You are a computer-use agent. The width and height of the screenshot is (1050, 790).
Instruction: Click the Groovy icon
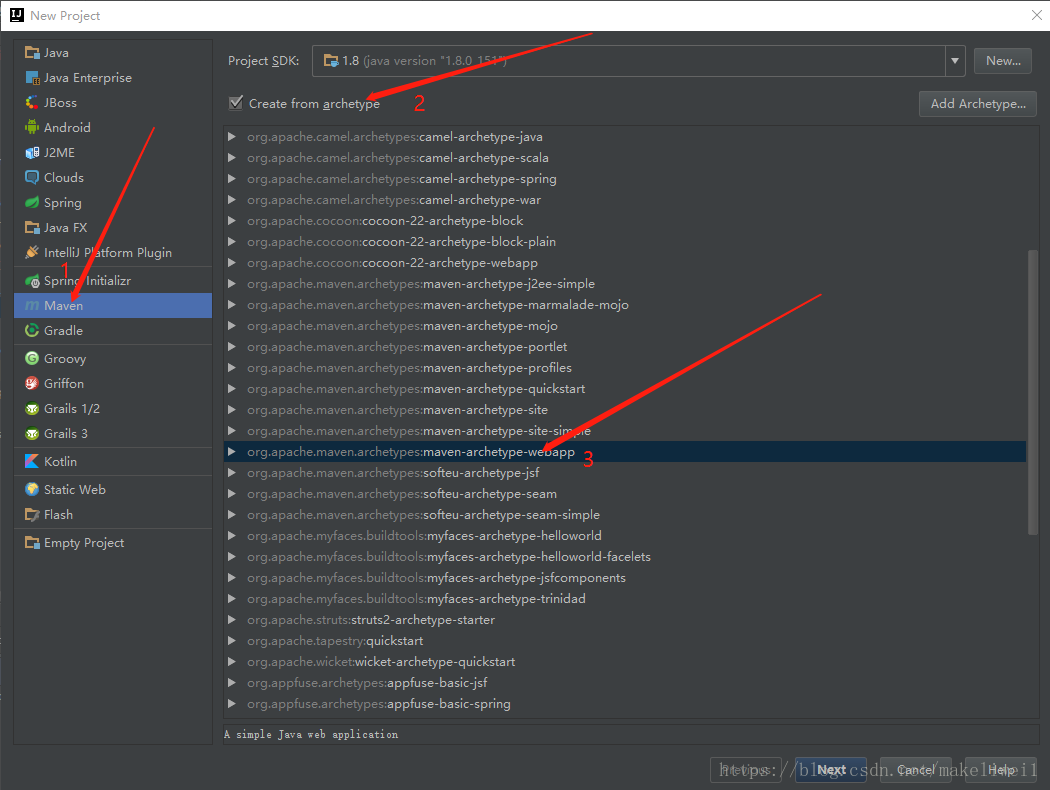tap(31, 359)
